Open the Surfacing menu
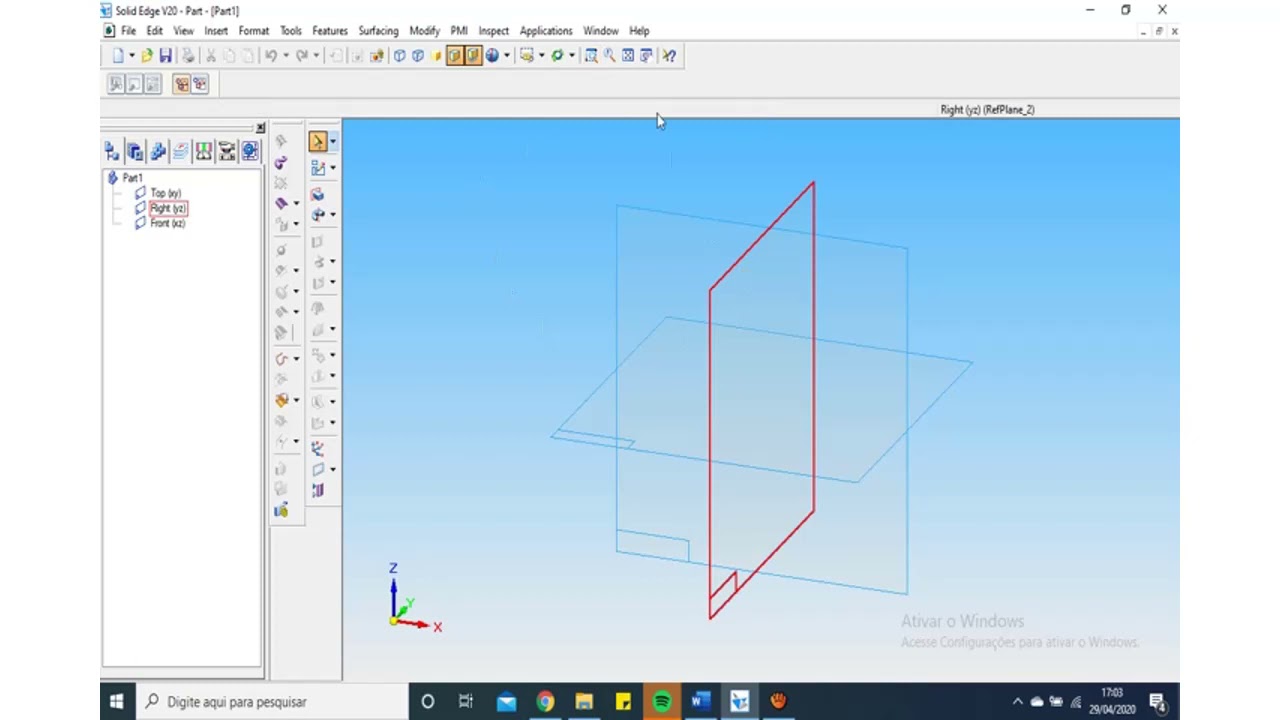Image resolution: width=1280 pixels, height=720 pixels. pos(378,31)
